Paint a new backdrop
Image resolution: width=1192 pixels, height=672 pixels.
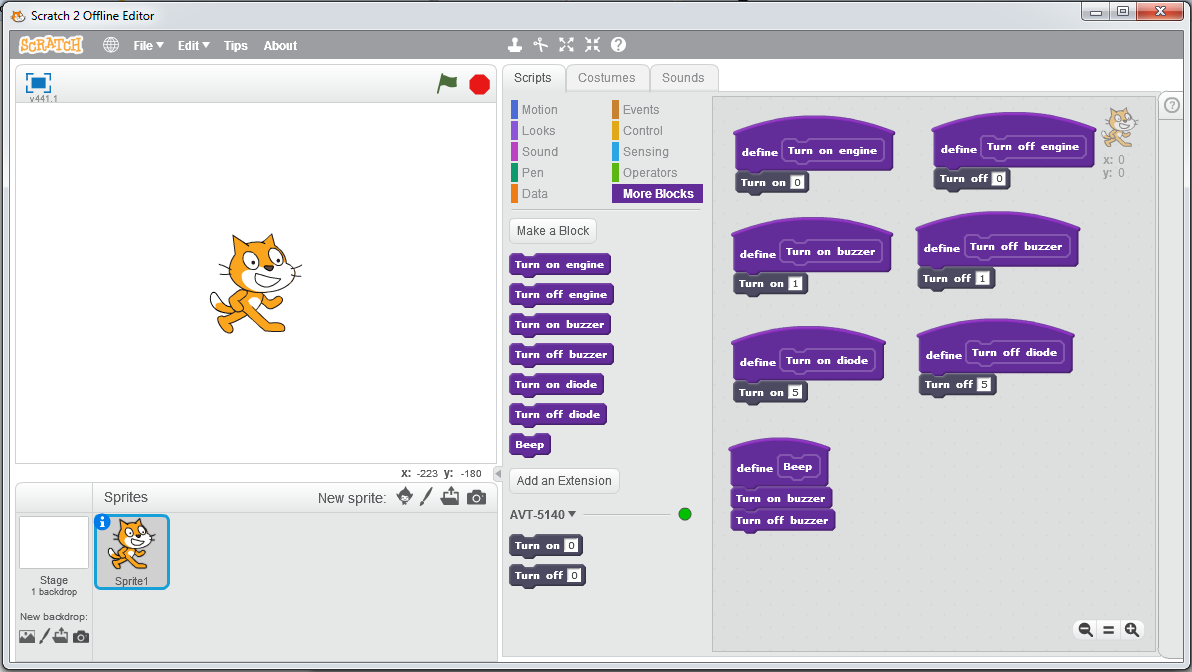click(x=45, y=636)
